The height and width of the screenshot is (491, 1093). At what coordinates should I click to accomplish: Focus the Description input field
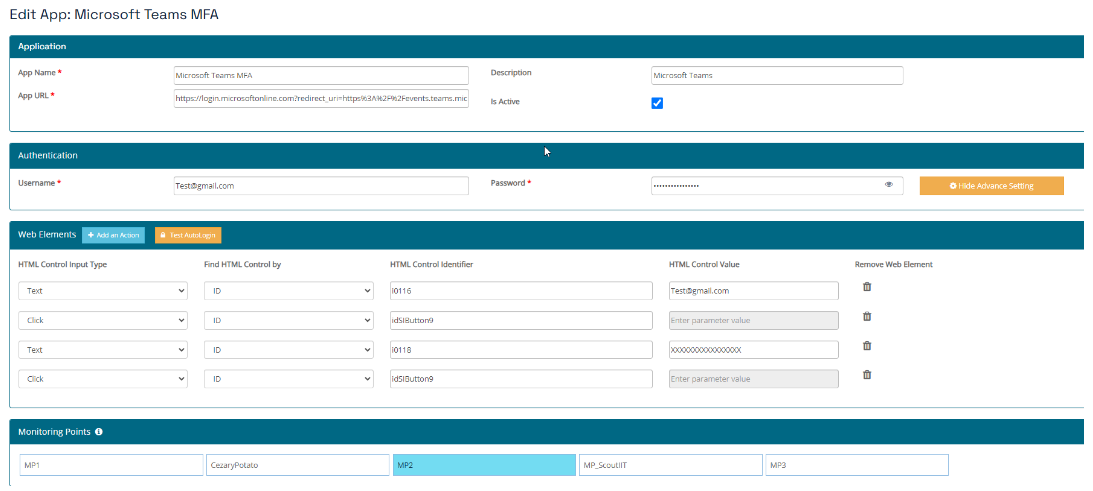pyautogui.click(x=777, y=75)
